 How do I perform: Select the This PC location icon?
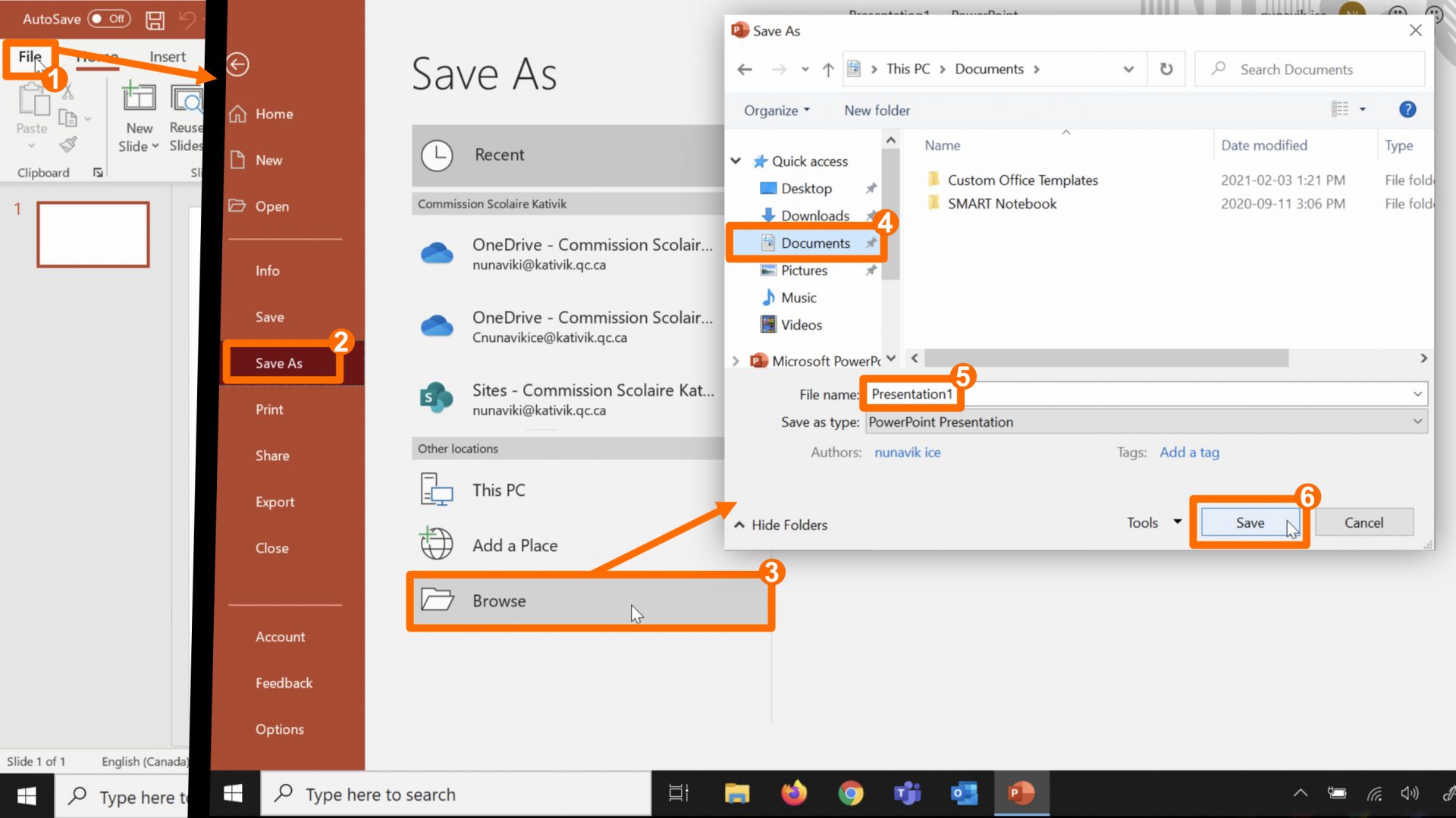point(437,490)
